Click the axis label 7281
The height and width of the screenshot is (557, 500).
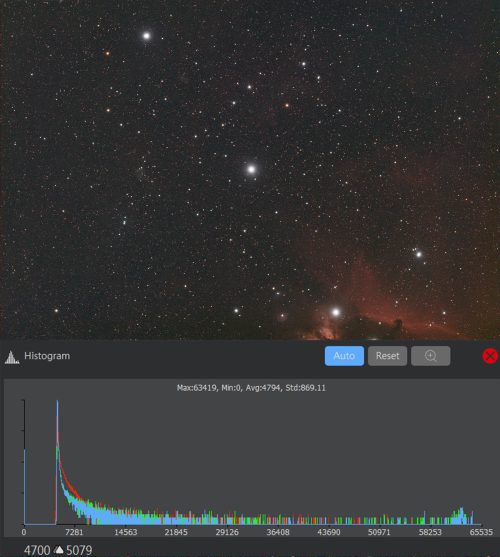point(74,532)
